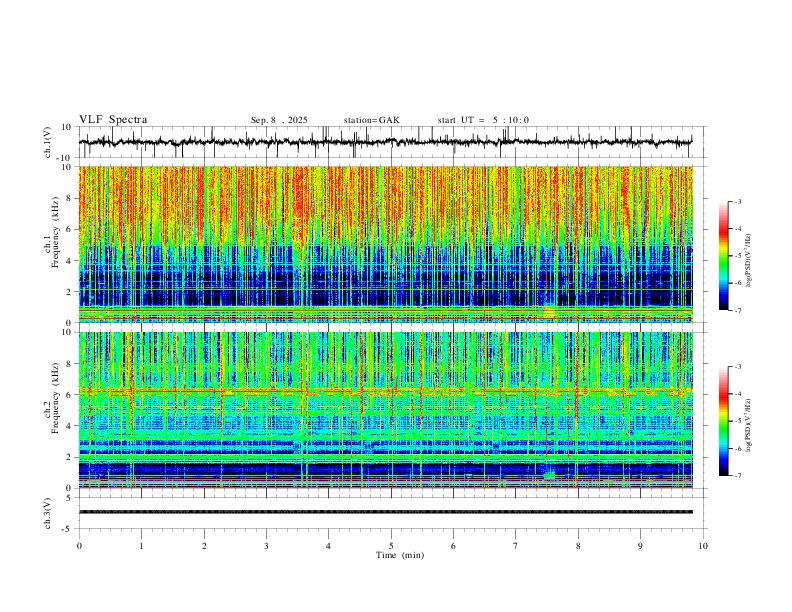Click the "1" tick on the Time axis

(141, 546)
